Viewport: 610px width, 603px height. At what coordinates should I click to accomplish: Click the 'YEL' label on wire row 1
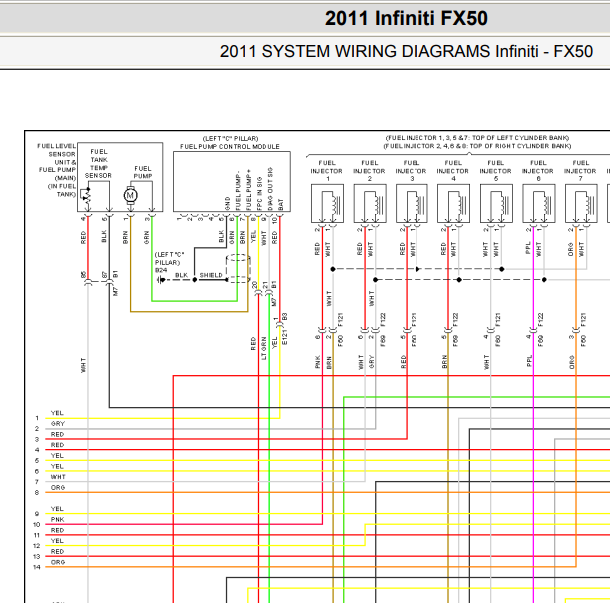[x=57, y=413]
